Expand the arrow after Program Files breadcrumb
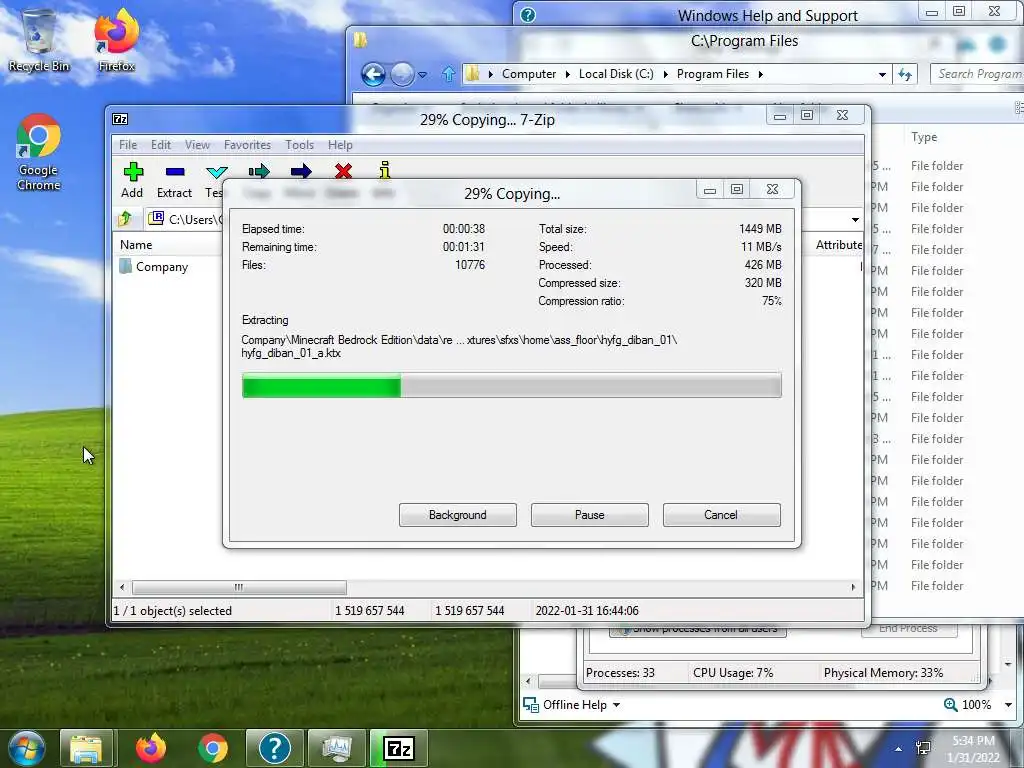Viewport: 1024px width, 768px height. [761, 74]
